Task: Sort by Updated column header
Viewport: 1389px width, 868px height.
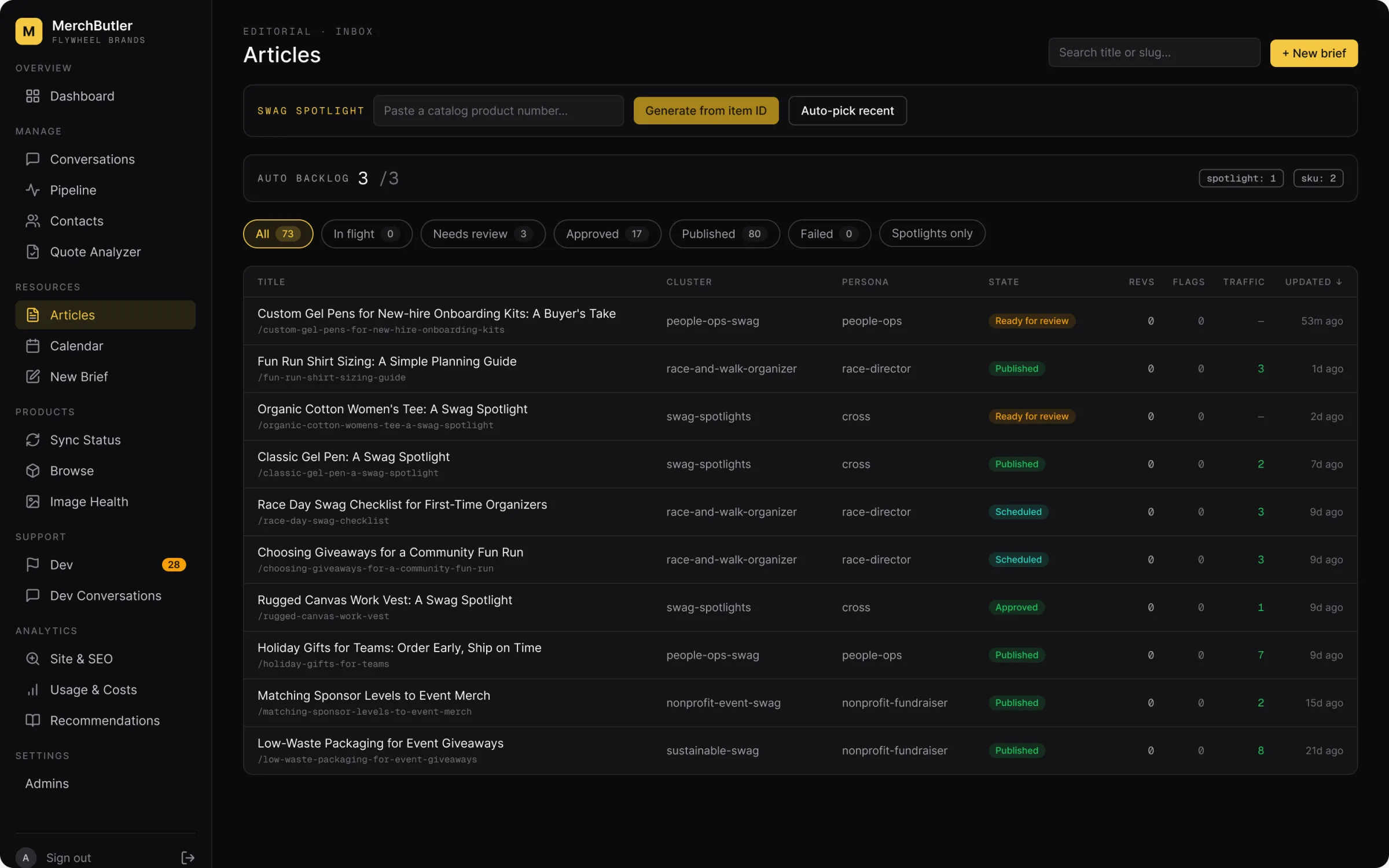Action: tap(1313, 282)
